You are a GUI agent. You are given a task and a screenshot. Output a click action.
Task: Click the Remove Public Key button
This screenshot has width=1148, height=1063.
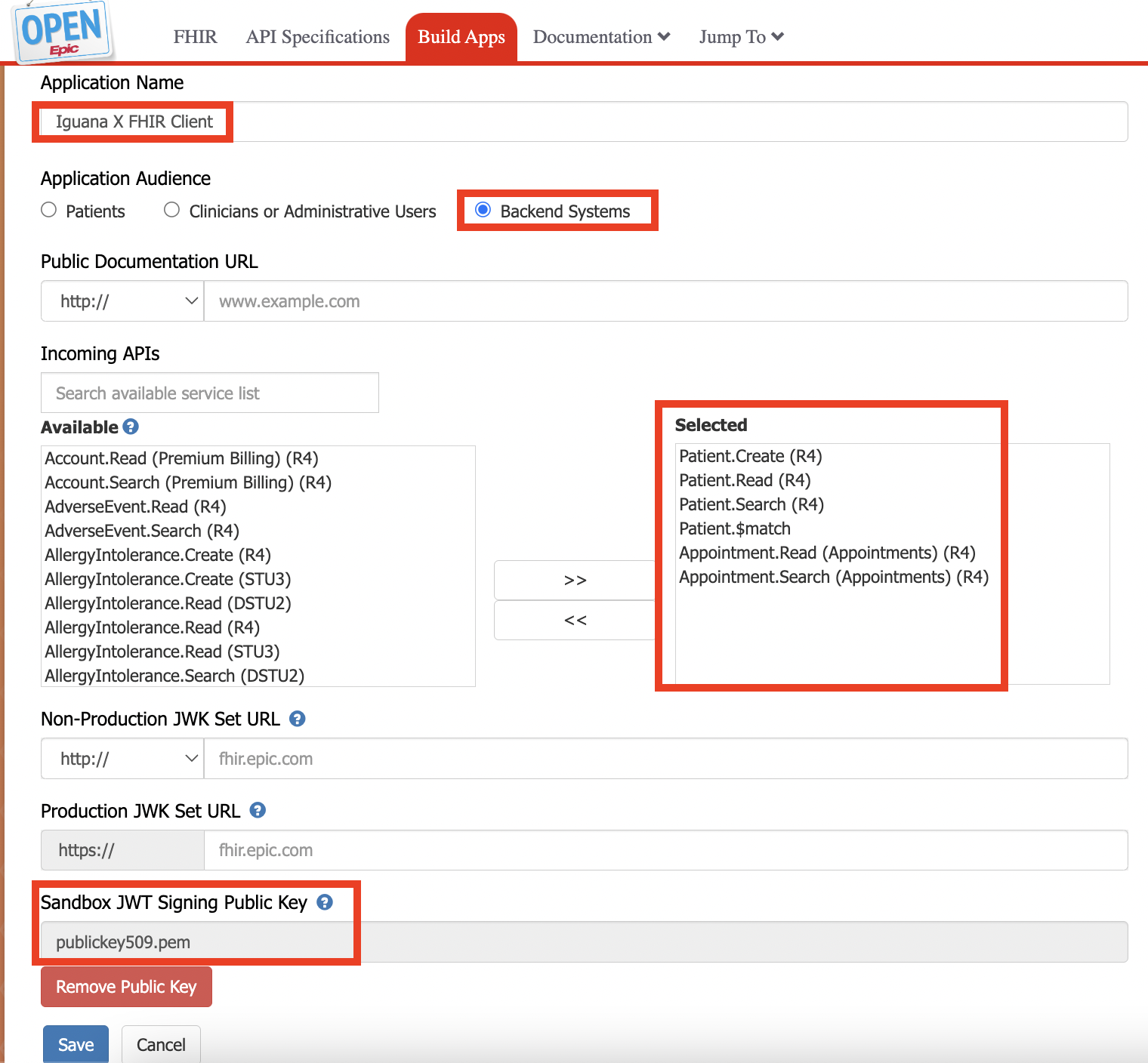[126, 987]
